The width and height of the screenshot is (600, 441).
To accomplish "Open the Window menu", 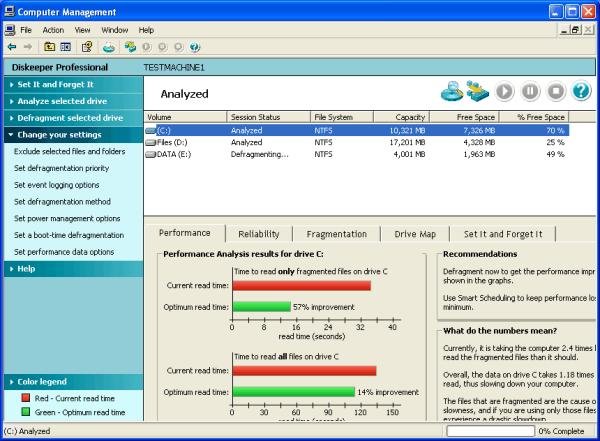I will point(114,30).
